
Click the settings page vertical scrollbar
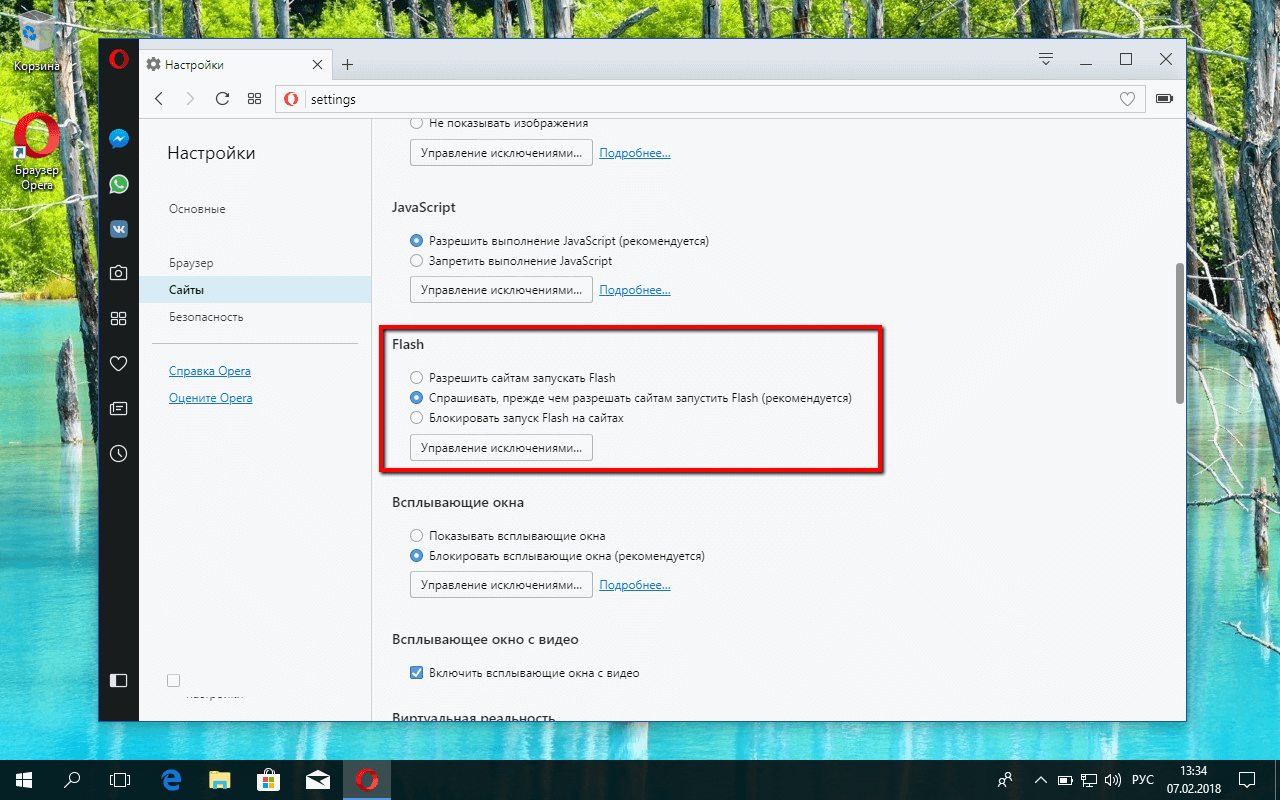(1180, 333)
